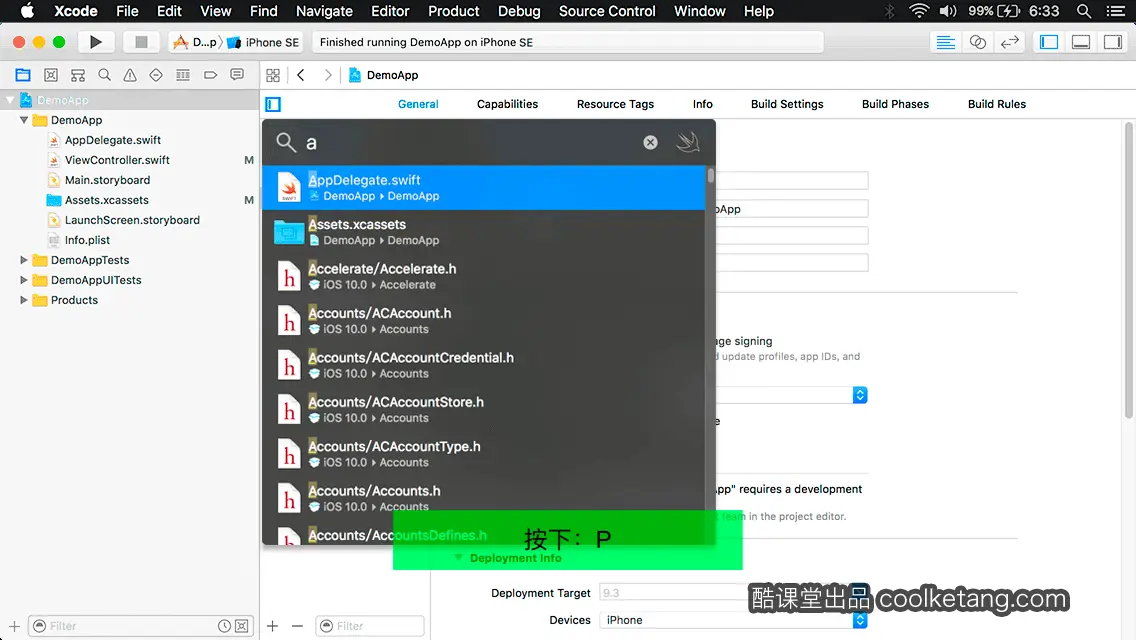1136x640 pixels.
Task: Add a new file with navigator plus
Action: pyautogui.click(x=14, y=626)
